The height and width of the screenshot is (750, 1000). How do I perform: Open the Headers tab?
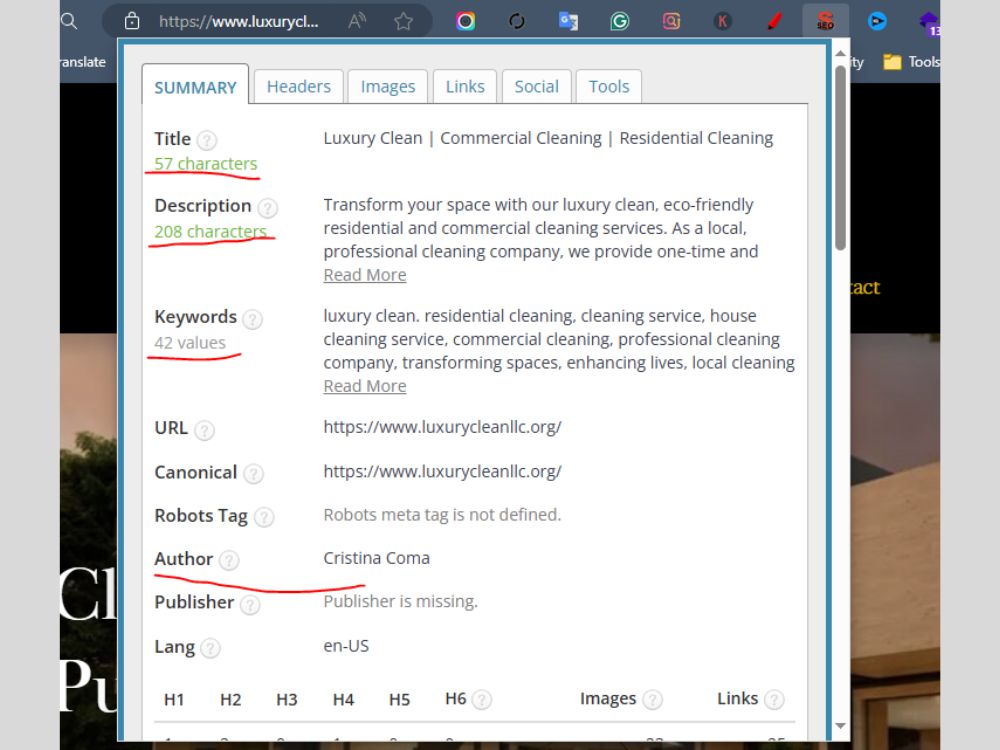pyautogui.click(x=298, y=86)
